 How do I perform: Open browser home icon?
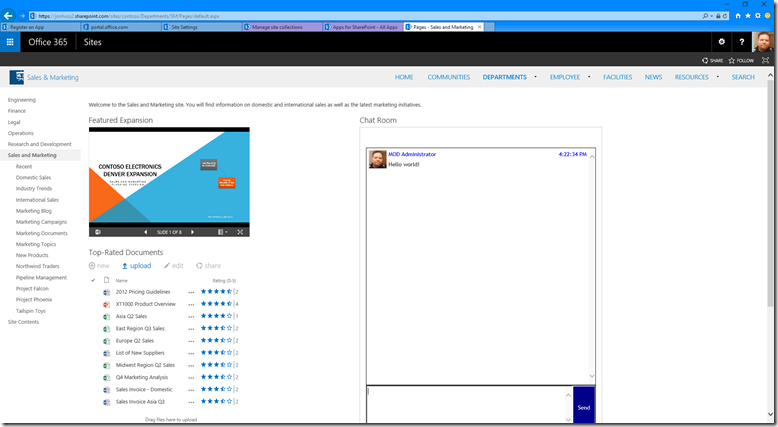click(x=738, y=16)
